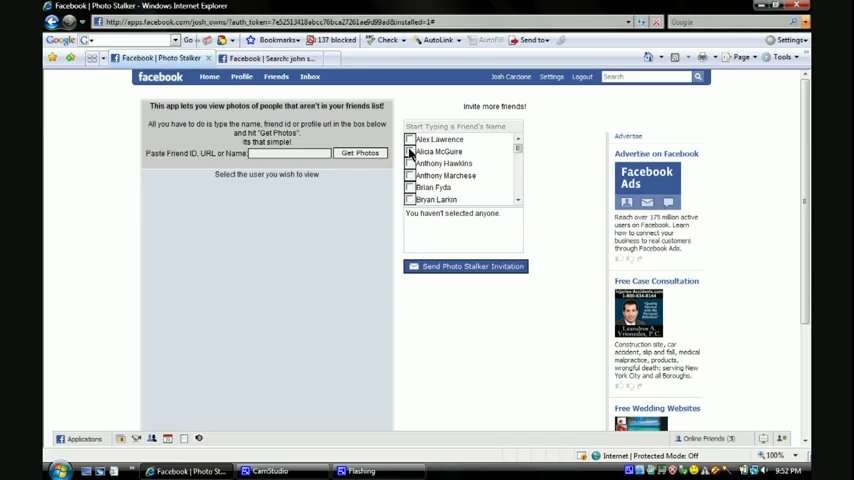Click the Google search magnifier icon
This screenshot has height=480, width=854.
(794, 22)
